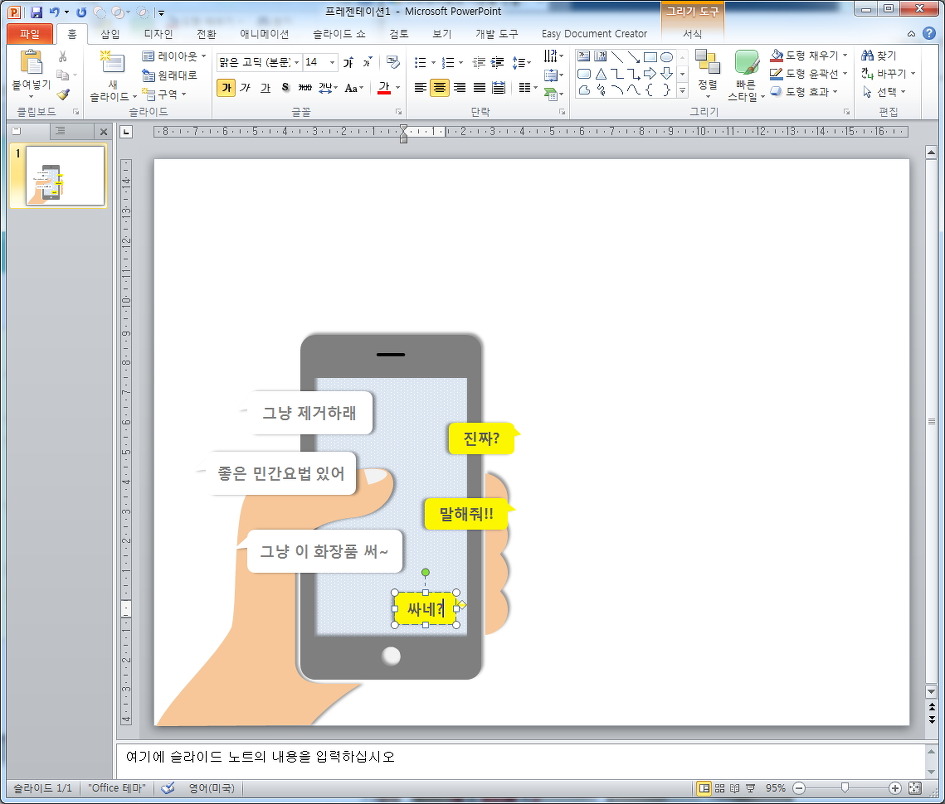Toggle center text alignment
The width and height of the screenshot is (945, 804).
click(x=439, y=88)
